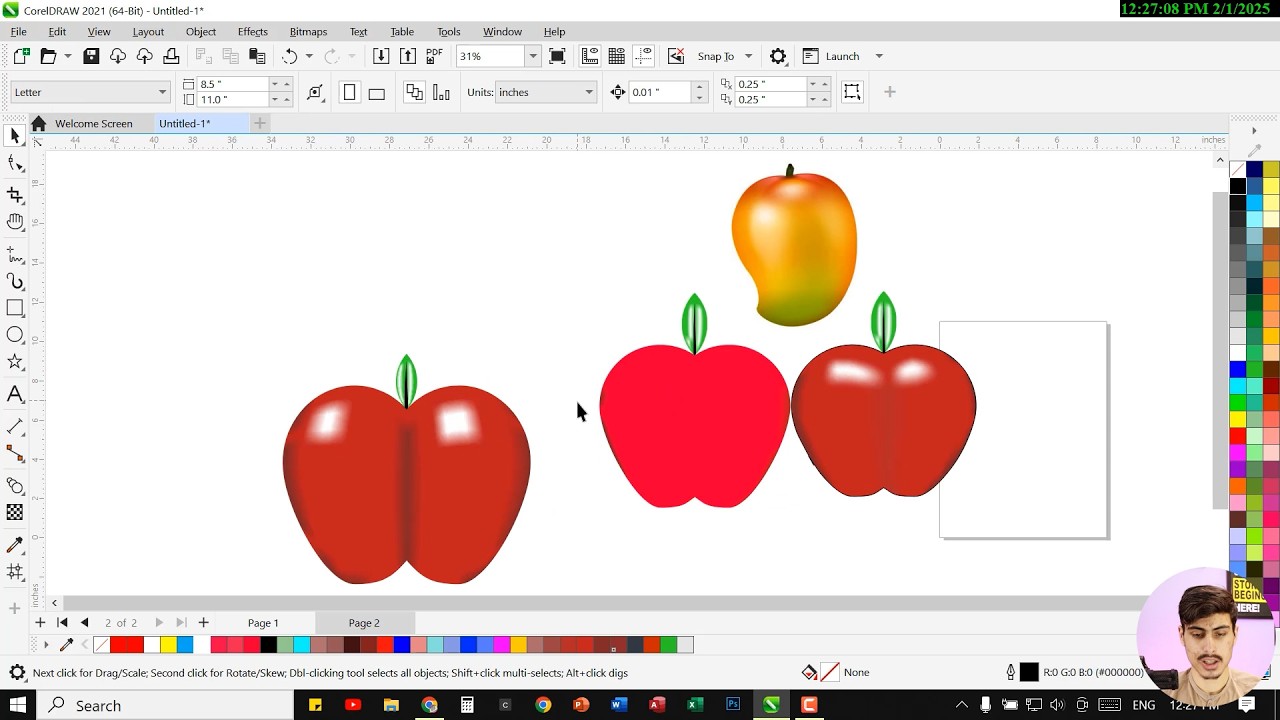Select the Pick tool in toolbox
This screenshot has width=1280, height=720.
(x=15, y=136)
